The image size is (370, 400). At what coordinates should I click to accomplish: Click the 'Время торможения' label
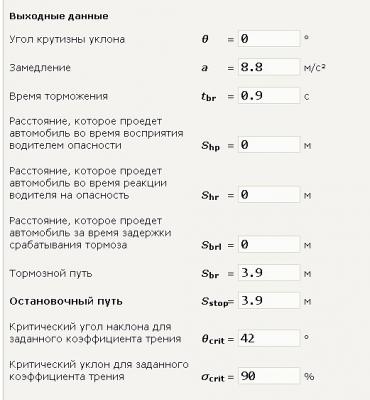pos(59,96)
